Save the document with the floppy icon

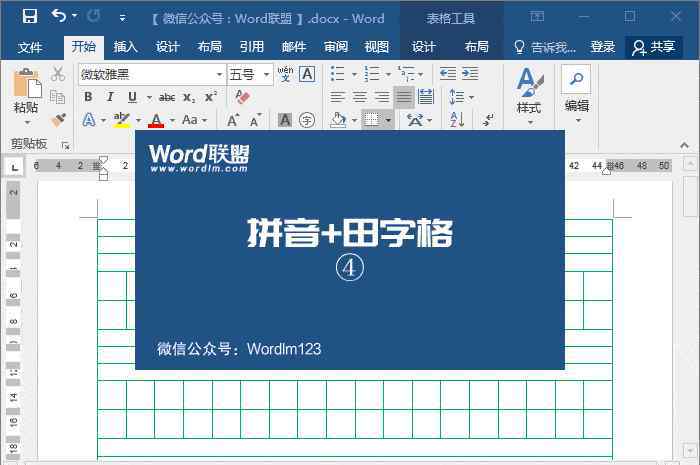(30, 17)
